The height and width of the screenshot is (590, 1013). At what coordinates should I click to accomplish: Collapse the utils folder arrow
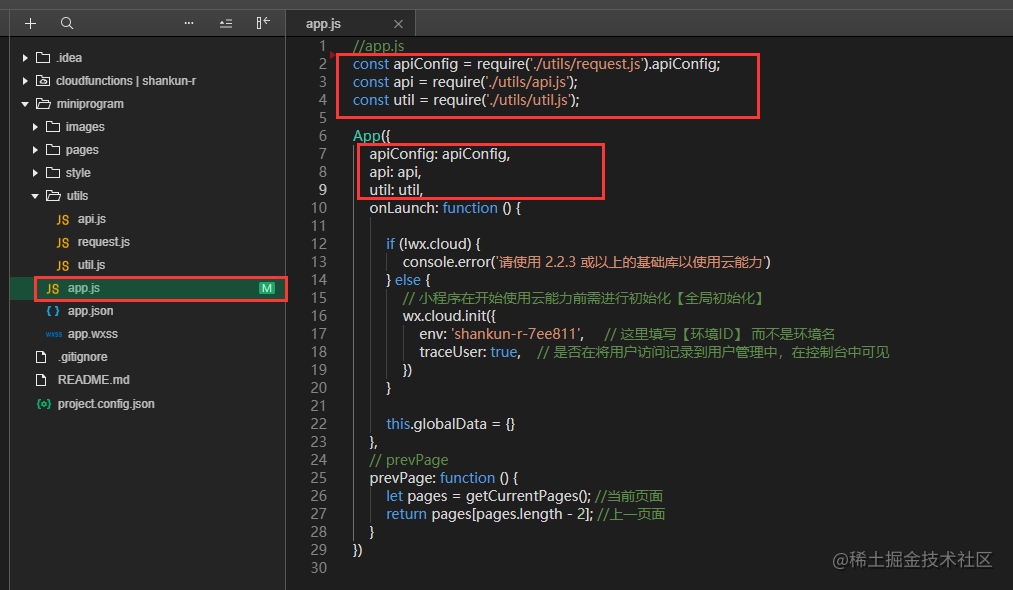coord(36,196)
